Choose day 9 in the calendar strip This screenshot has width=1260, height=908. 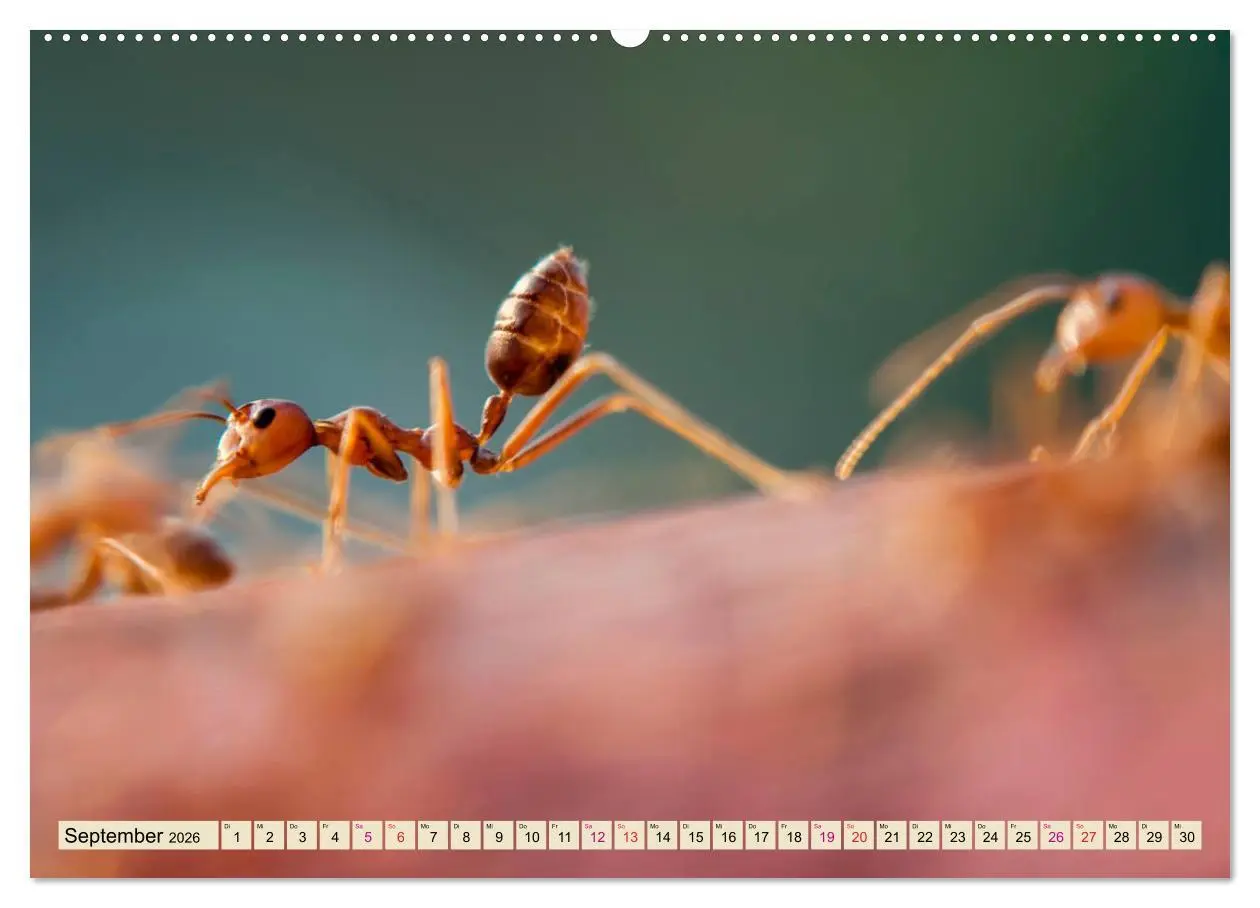point(498,836)
